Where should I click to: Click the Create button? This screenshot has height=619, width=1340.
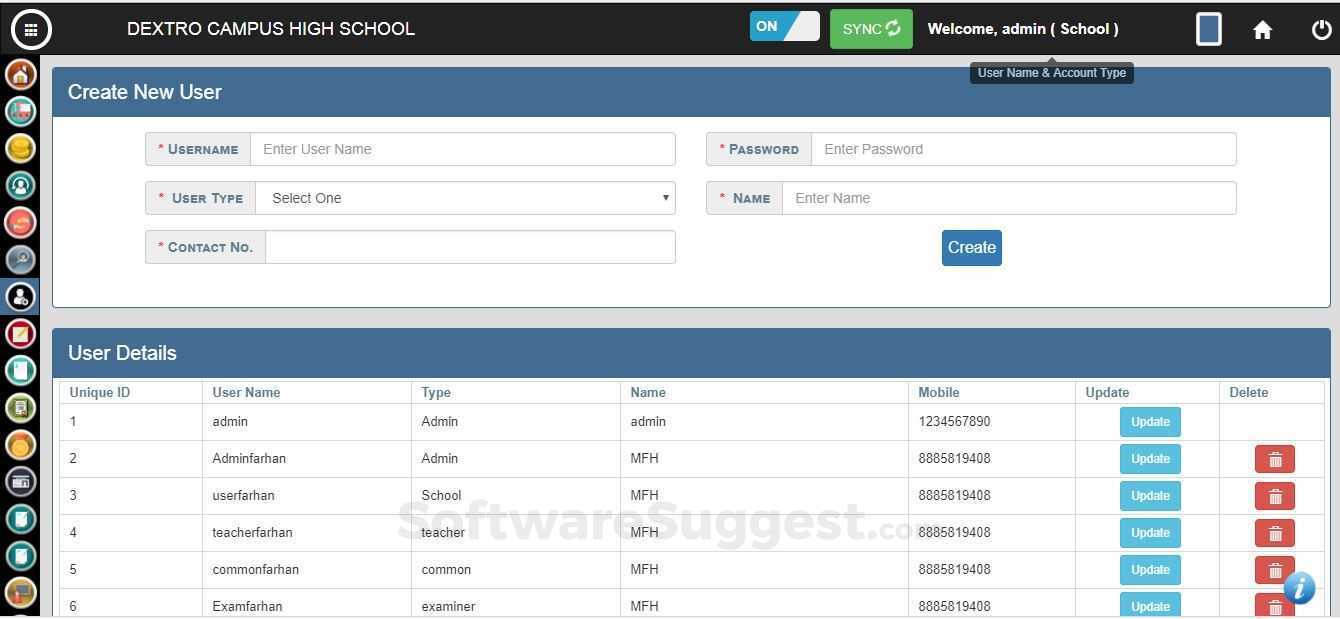tap(970, 247)
